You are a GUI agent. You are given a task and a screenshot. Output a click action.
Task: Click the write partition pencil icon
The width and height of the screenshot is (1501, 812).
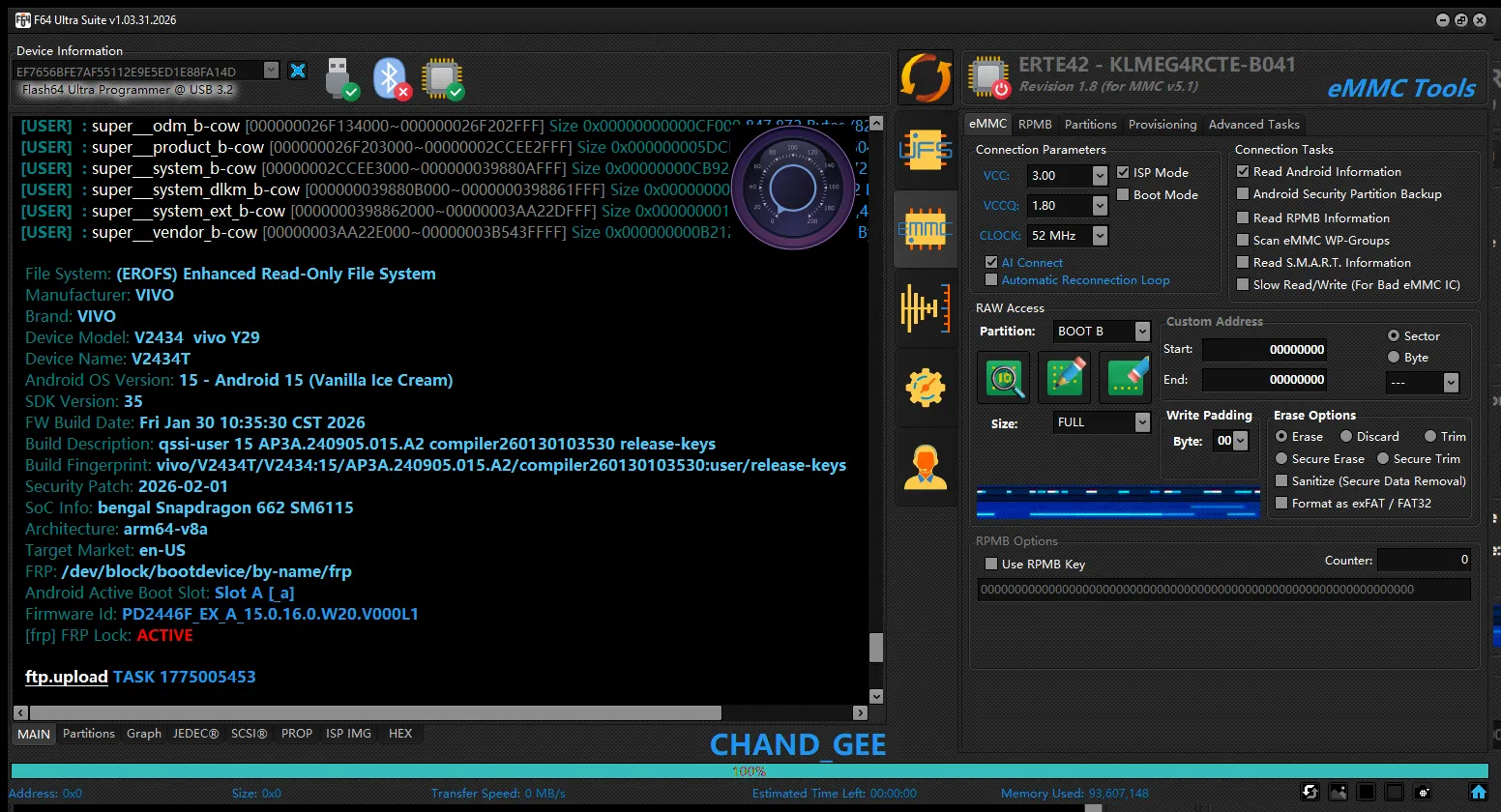tap(1065, 377)
